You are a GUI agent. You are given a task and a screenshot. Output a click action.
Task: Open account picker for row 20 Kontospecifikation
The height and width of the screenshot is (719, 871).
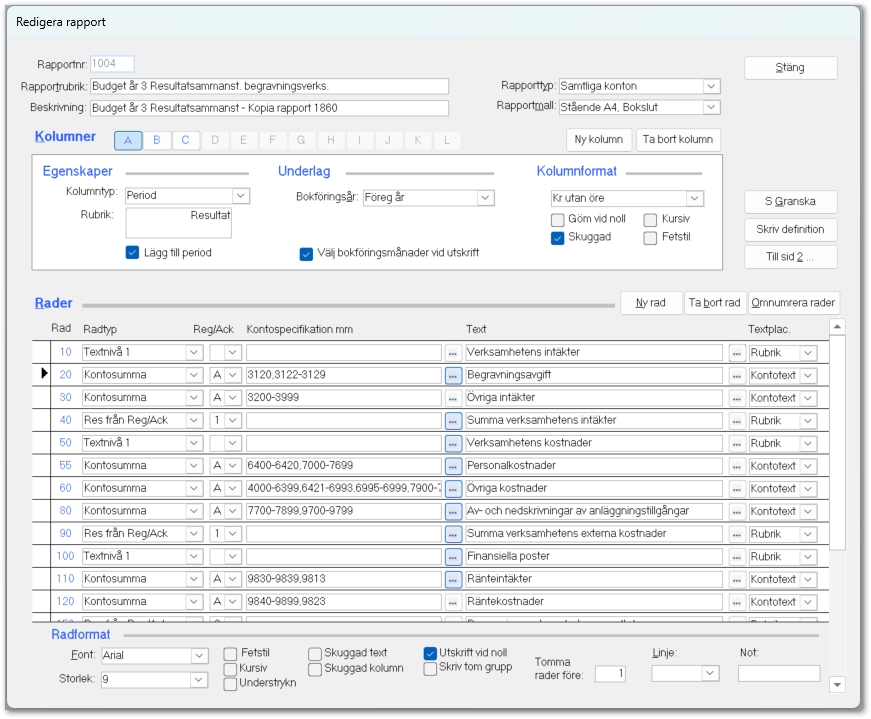pyautogui.click(x=453, y=376)
